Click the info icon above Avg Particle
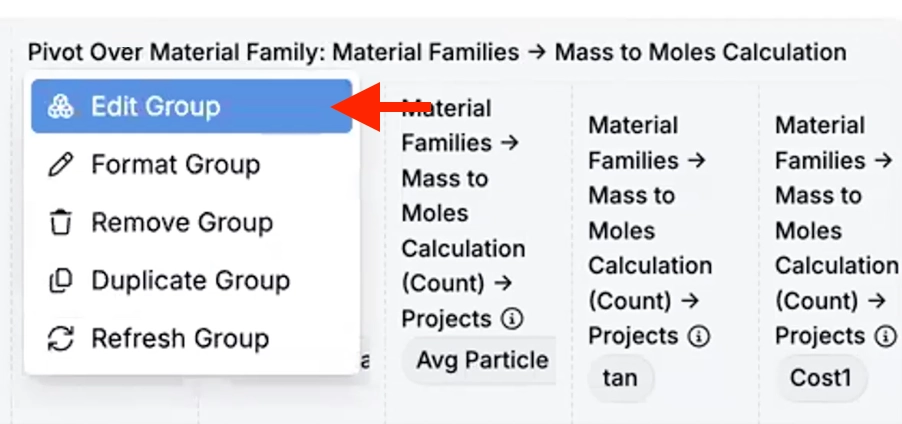This screenshot has width=902, height=424. click(x=511, y=319)
